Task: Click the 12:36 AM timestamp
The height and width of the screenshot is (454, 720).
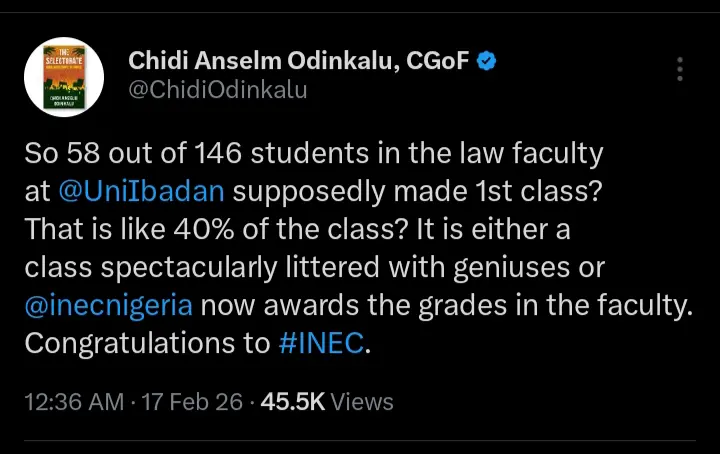Action: (74, 402)
